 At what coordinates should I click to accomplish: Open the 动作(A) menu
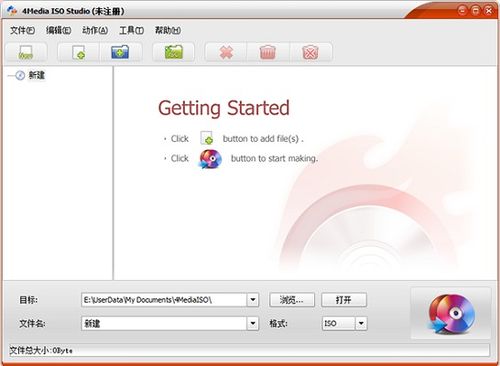[95, 30]
